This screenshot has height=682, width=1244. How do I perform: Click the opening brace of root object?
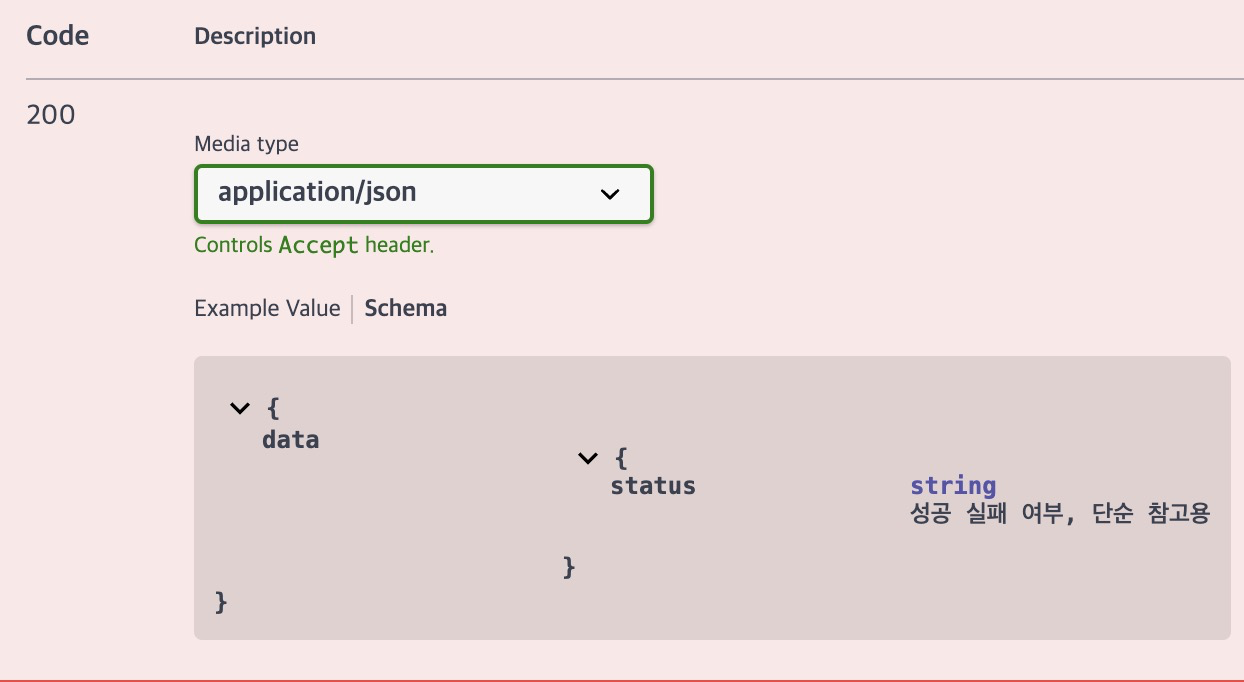click(x=273, y=408)
